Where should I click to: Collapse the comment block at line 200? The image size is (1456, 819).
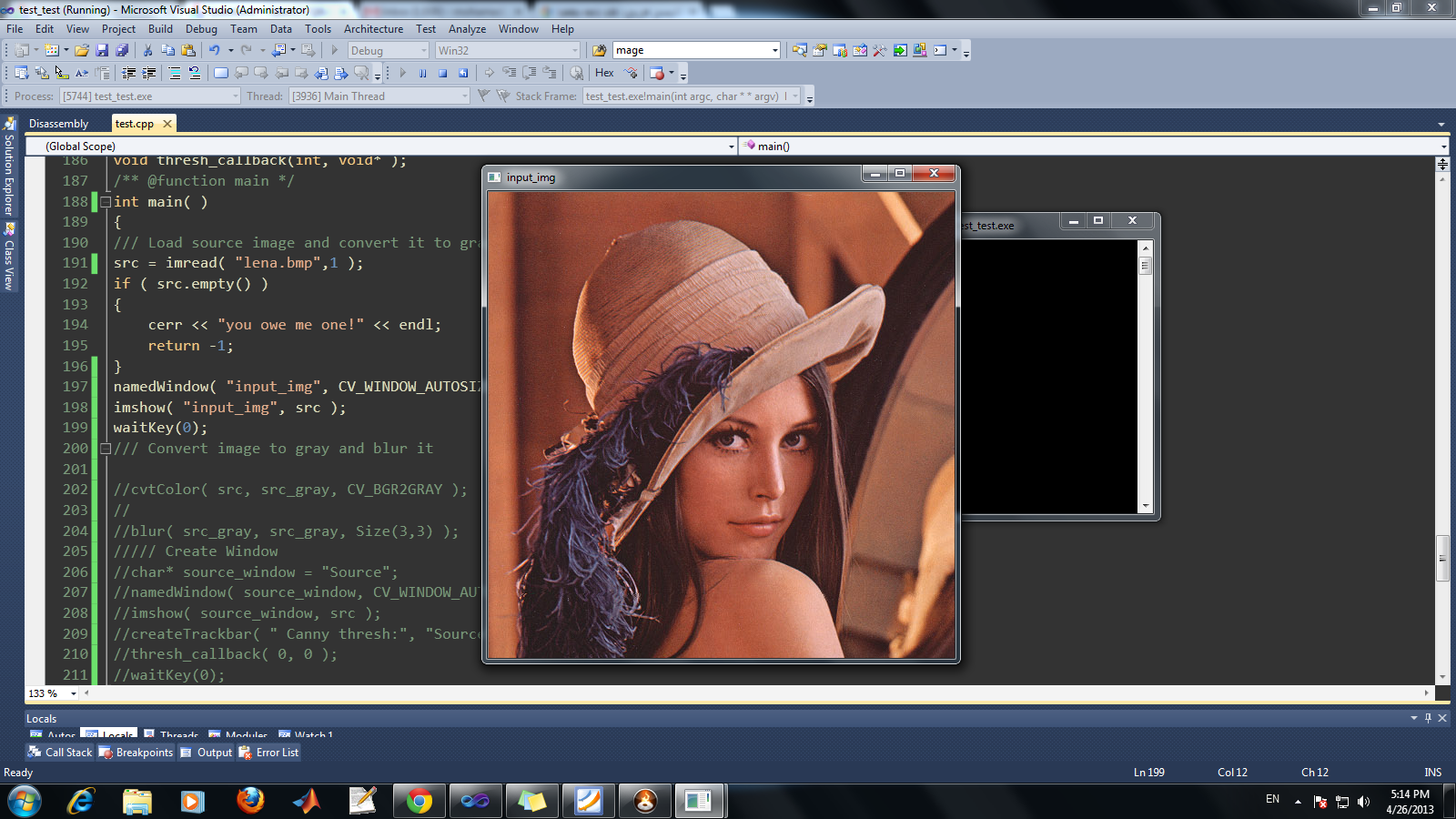point(106,449)
